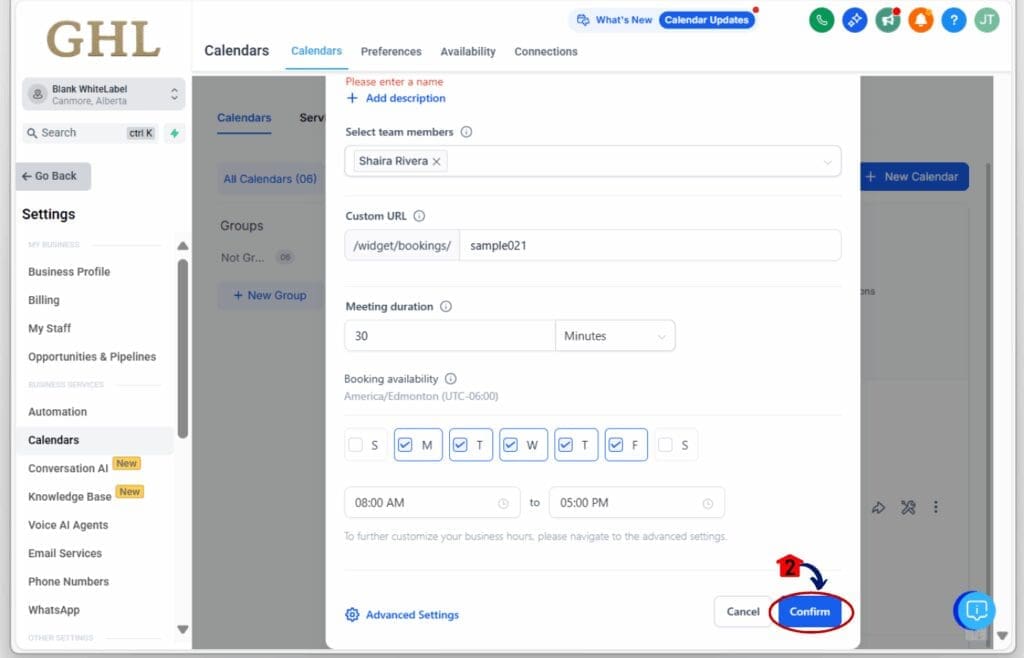Open Knowledge Base settings

coord(70,497)
